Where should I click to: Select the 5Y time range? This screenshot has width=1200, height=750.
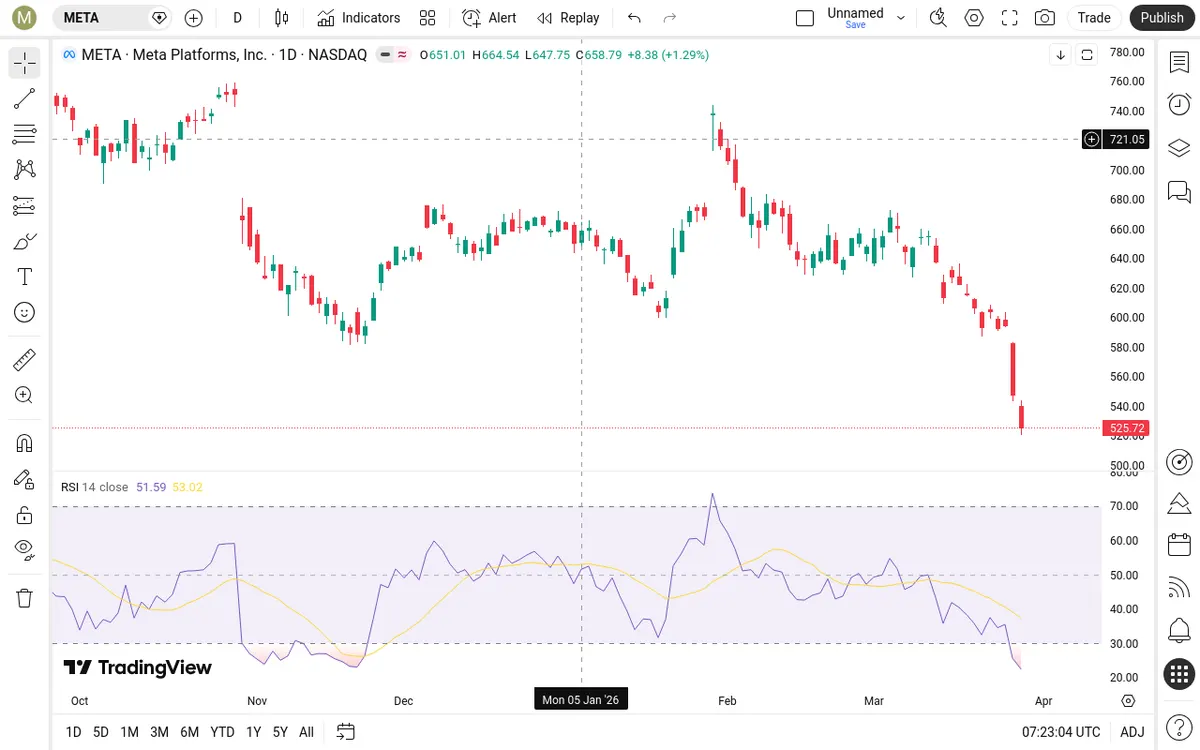280,732
